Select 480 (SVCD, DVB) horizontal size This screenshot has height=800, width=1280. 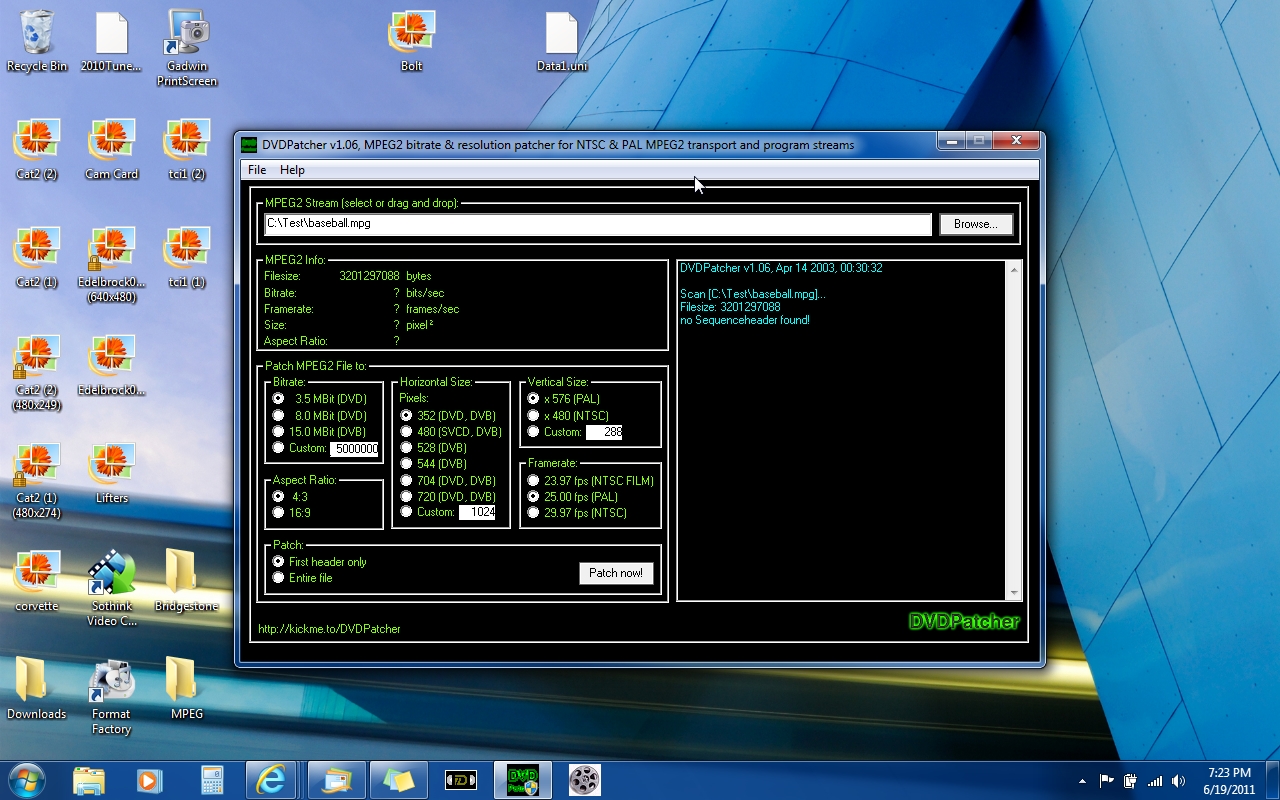(406, 431)
